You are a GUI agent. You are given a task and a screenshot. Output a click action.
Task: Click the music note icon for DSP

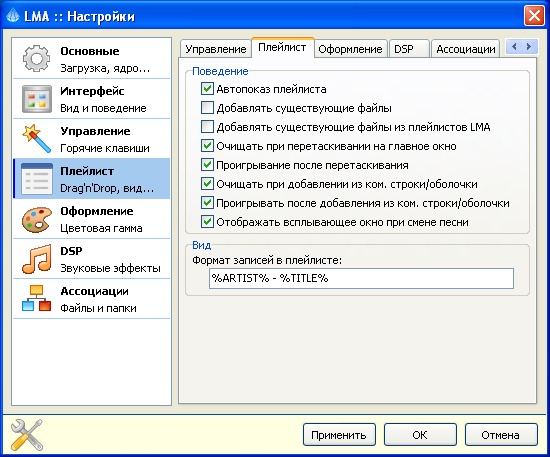point(36,259)
